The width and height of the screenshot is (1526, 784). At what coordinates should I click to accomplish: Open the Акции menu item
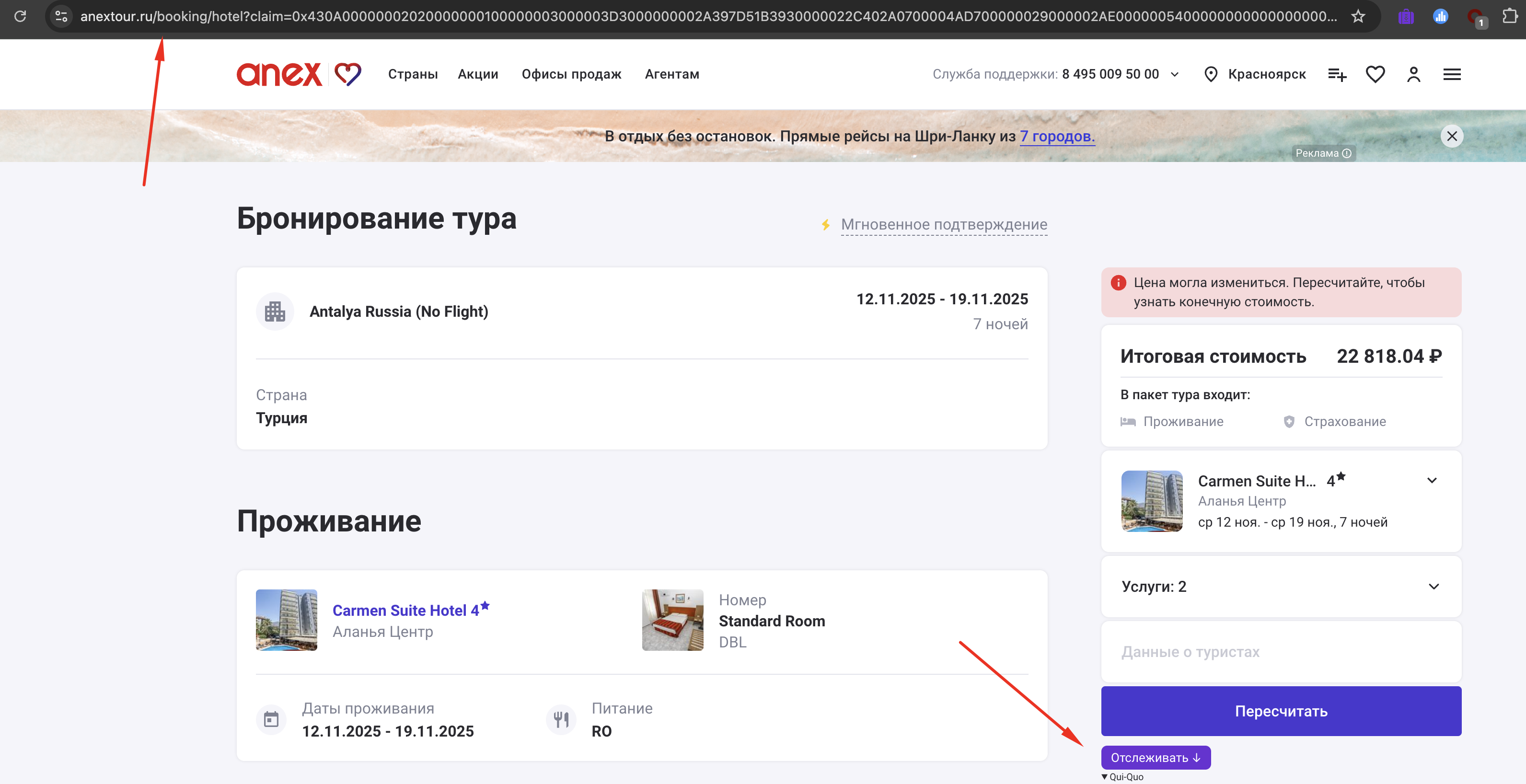coord(477,75)
